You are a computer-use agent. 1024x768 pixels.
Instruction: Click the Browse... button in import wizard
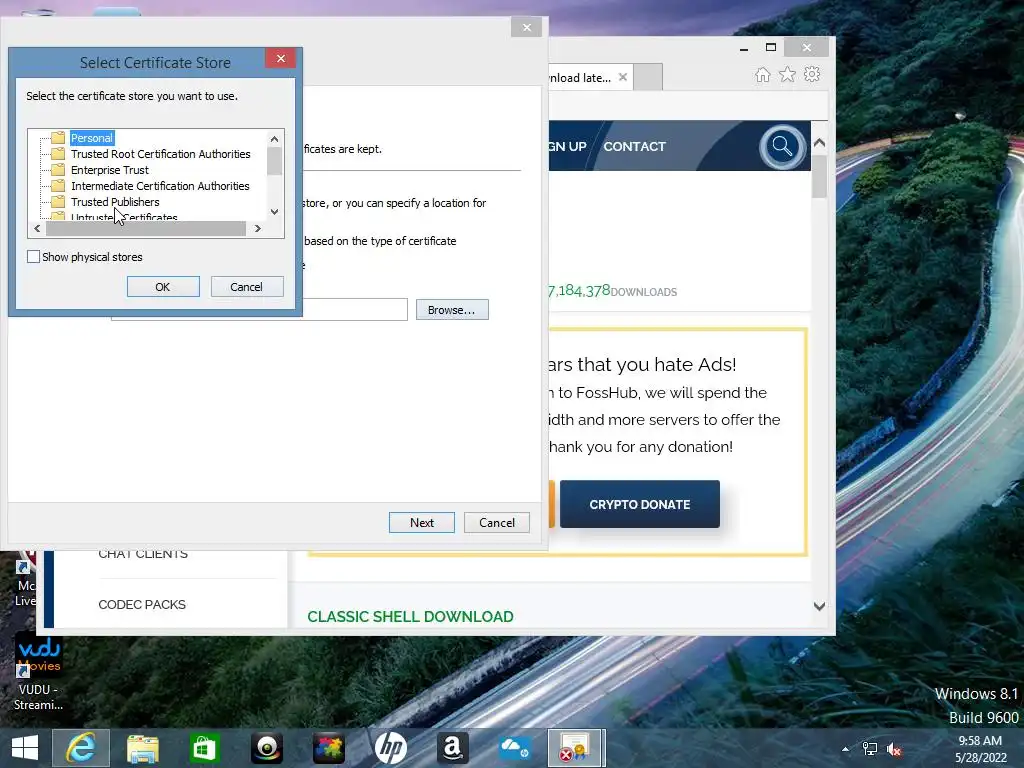pos(452,310)
